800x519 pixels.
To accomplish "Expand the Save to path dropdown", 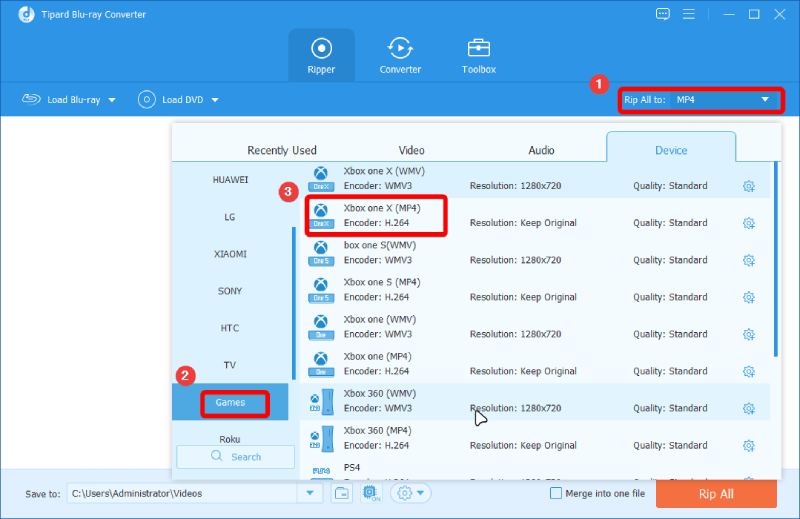I will 310,493.
